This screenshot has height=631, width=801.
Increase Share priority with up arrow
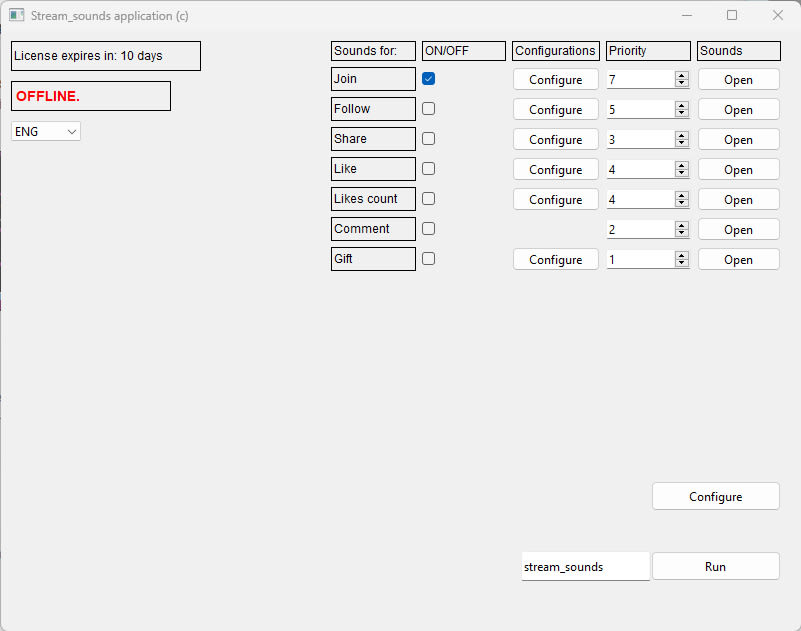click(681, 135)
